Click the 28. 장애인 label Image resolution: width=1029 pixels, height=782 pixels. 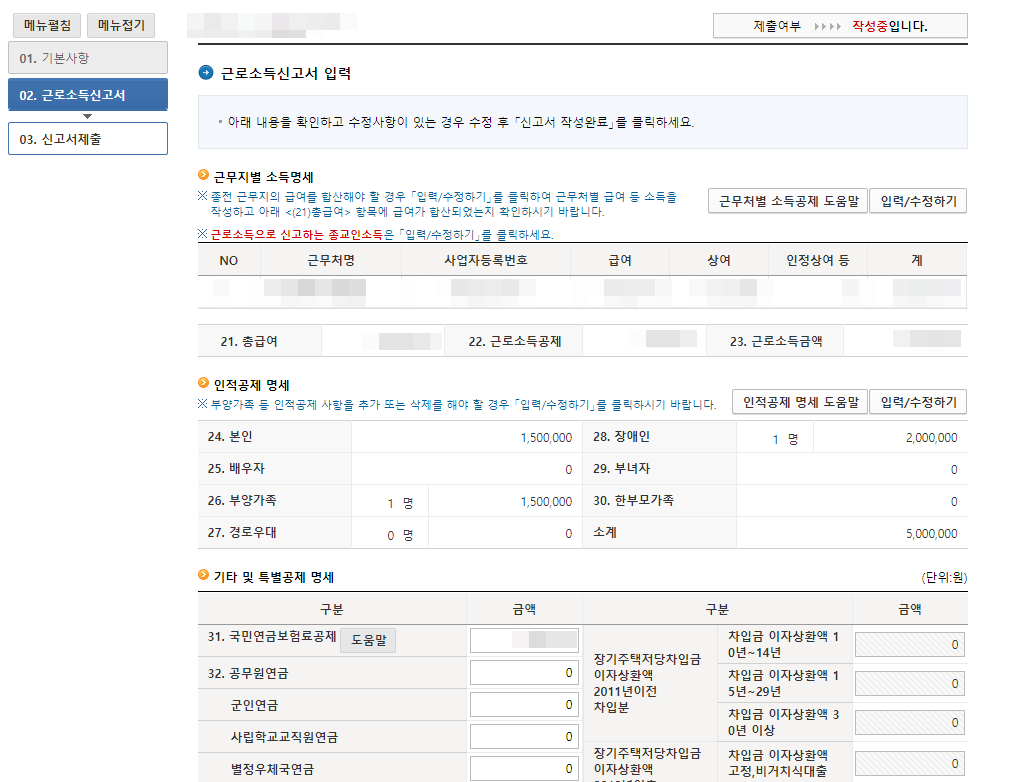point(621,436)
